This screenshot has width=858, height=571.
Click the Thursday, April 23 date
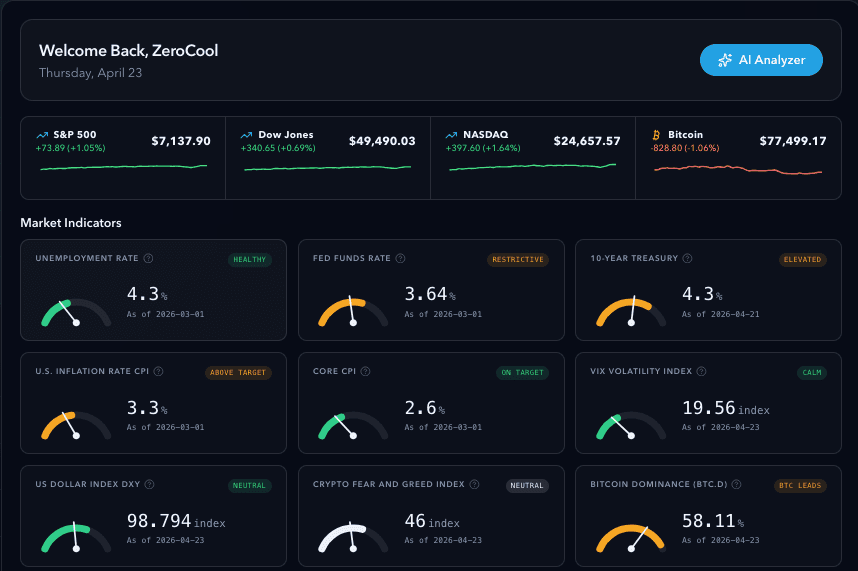pos(90,73)
